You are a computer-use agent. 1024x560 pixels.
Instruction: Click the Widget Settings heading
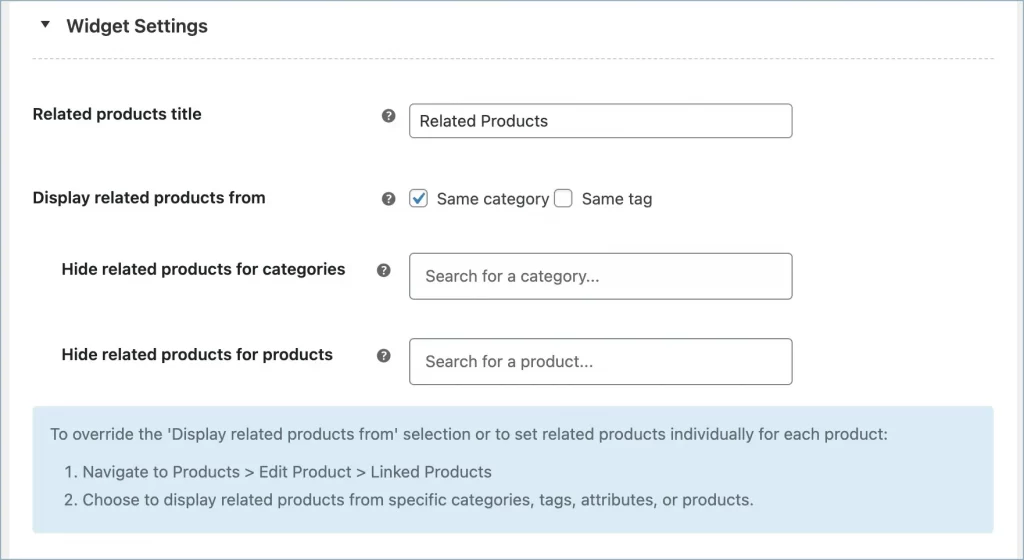tap(137, 27)
